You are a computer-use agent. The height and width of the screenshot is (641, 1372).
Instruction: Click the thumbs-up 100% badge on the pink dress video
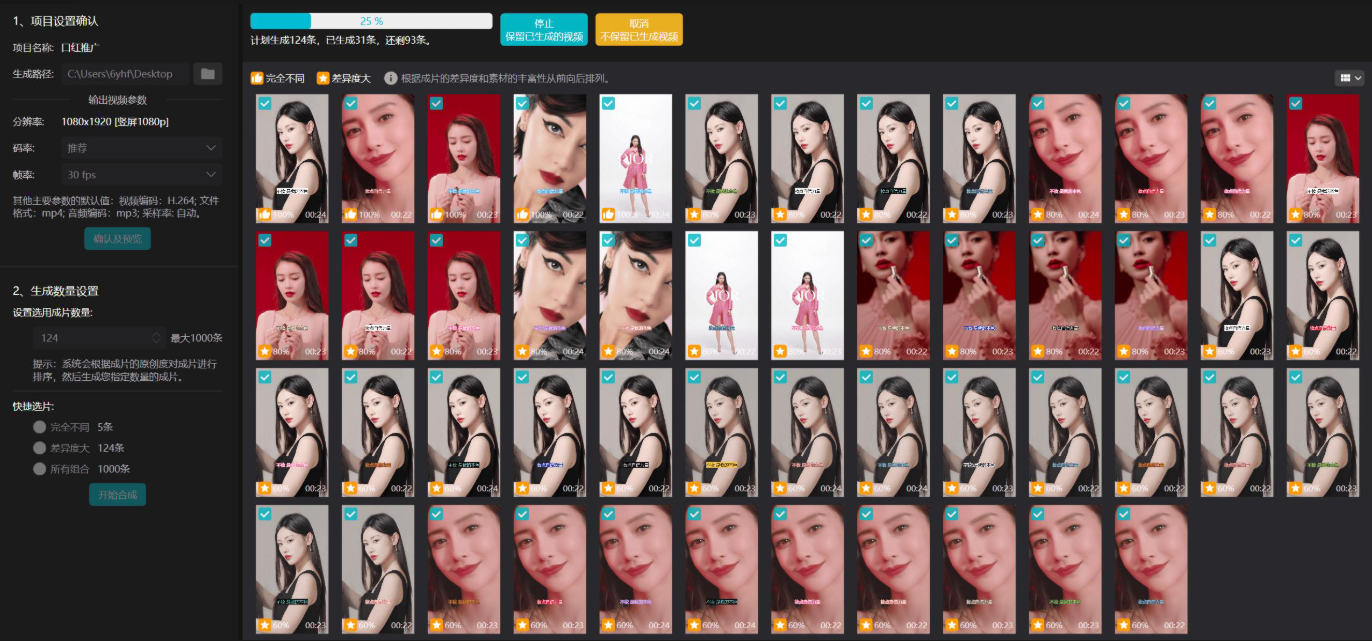[608, 214]
